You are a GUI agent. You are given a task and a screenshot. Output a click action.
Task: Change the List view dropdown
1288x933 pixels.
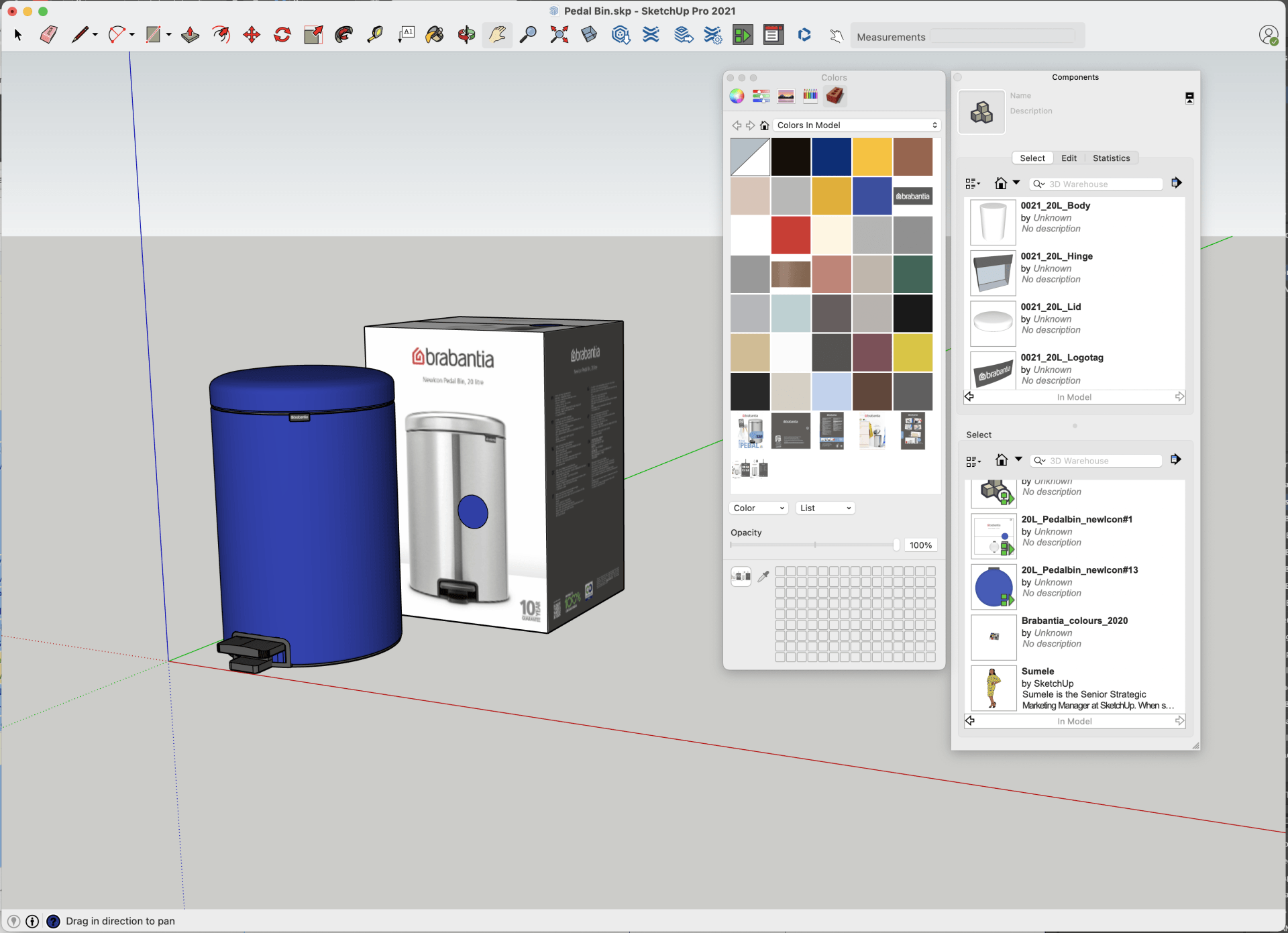coord(824,508)
